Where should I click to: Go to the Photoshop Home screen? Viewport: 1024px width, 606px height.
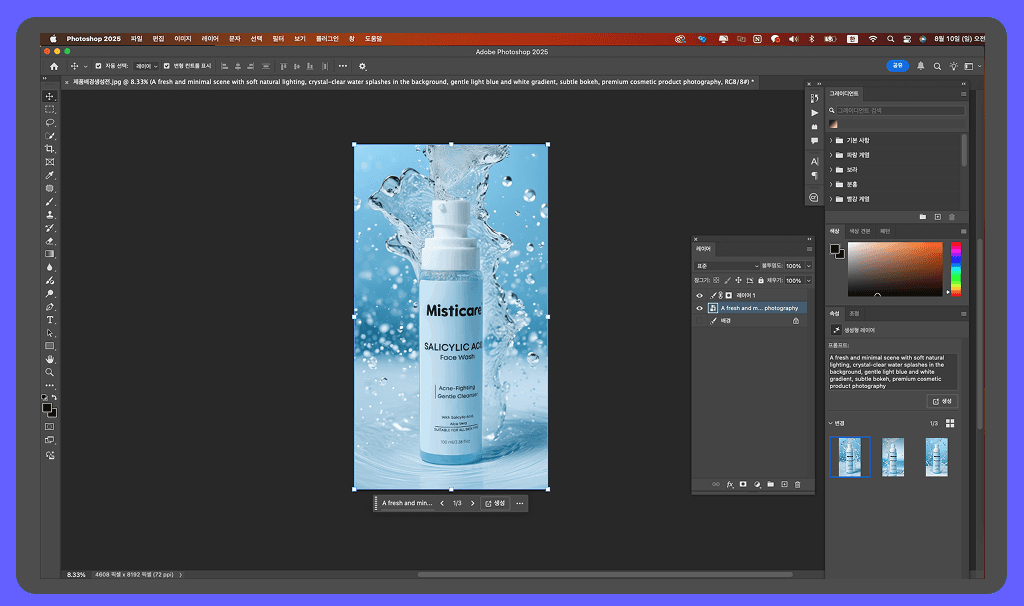54,66
